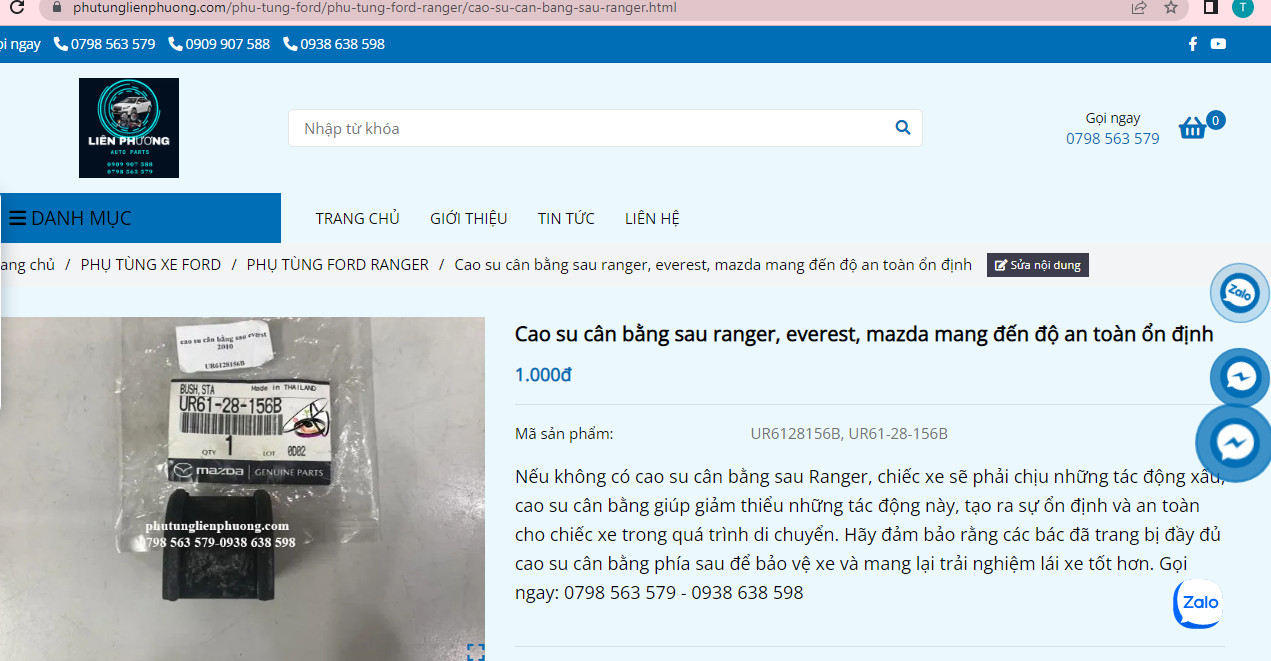Screen dimensions: 1271x661
Task: Open the GIỚI THIỆU menu item
Action: [x=468, y=218]
